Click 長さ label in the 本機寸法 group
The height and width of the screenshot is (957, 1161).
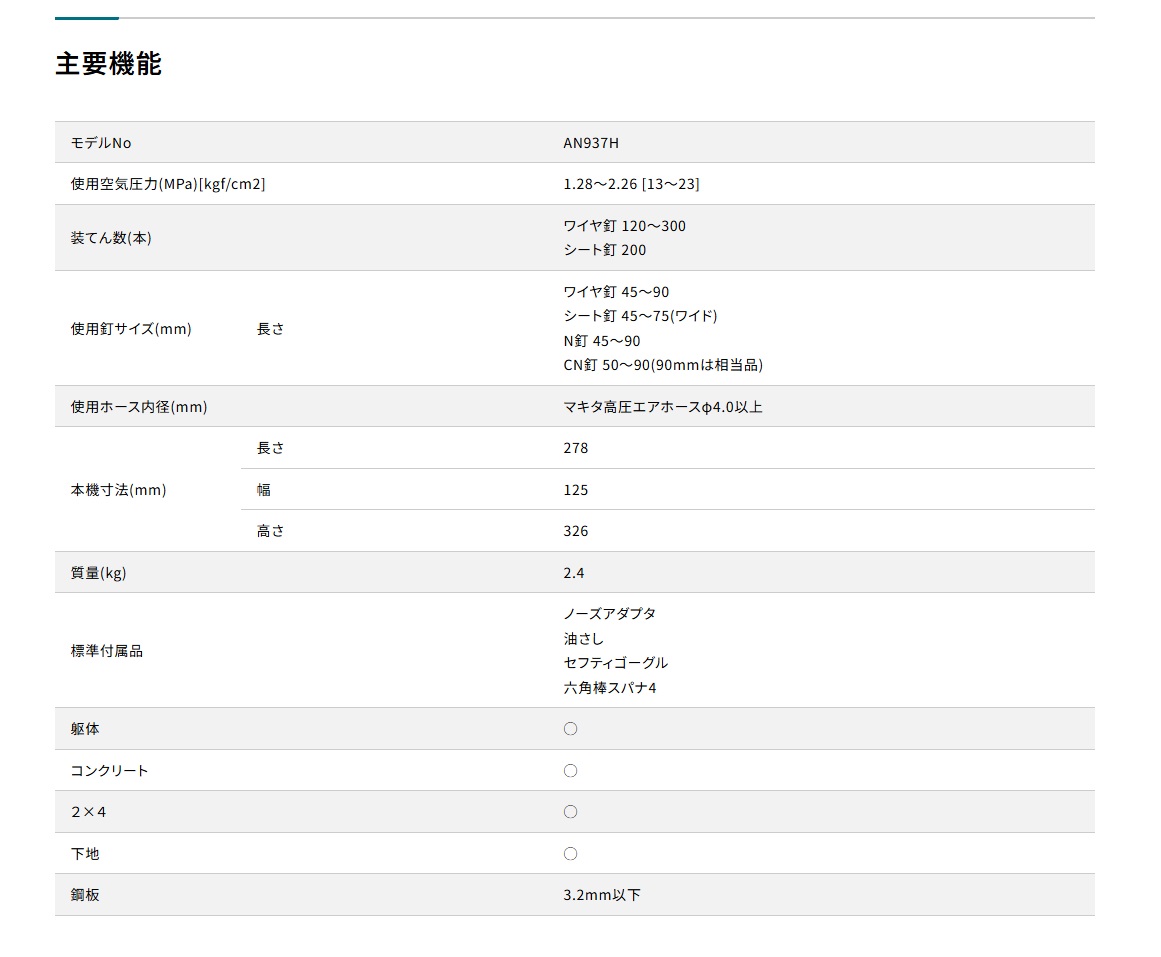[x=271, y=448]
